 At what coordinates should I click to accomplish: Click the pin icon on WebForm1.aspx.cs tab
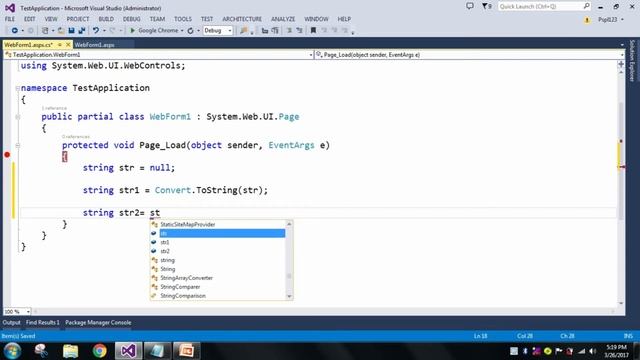pos(60,44)
